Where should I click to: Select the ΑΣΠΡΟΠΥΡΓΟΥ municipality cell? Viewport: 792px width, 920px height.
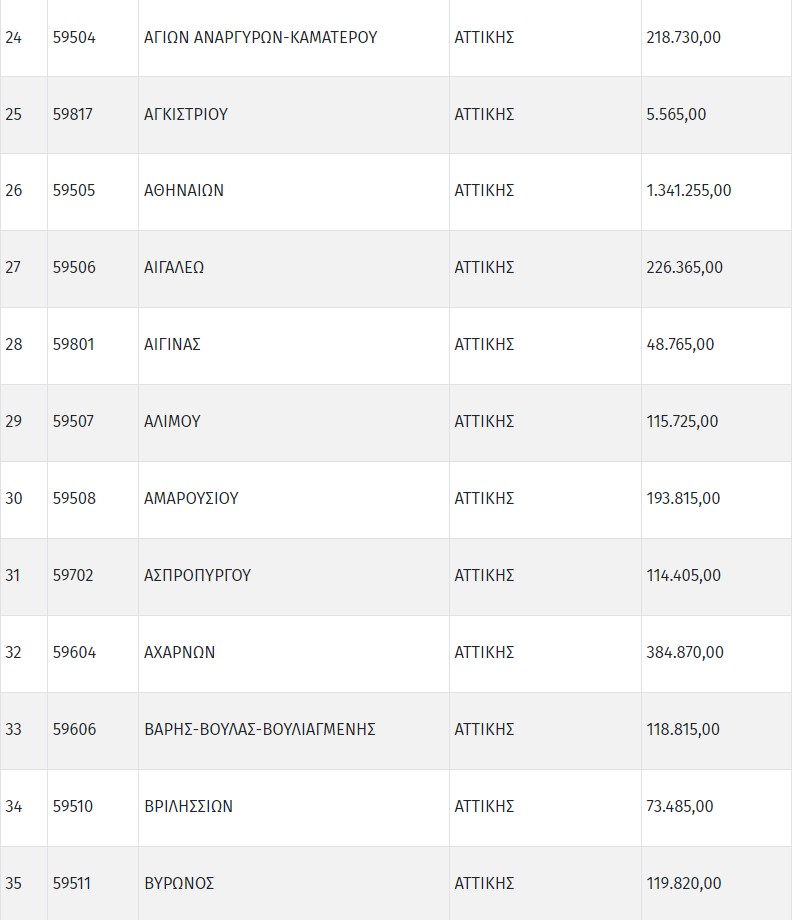pyautogui.click(x=197, y=575)
